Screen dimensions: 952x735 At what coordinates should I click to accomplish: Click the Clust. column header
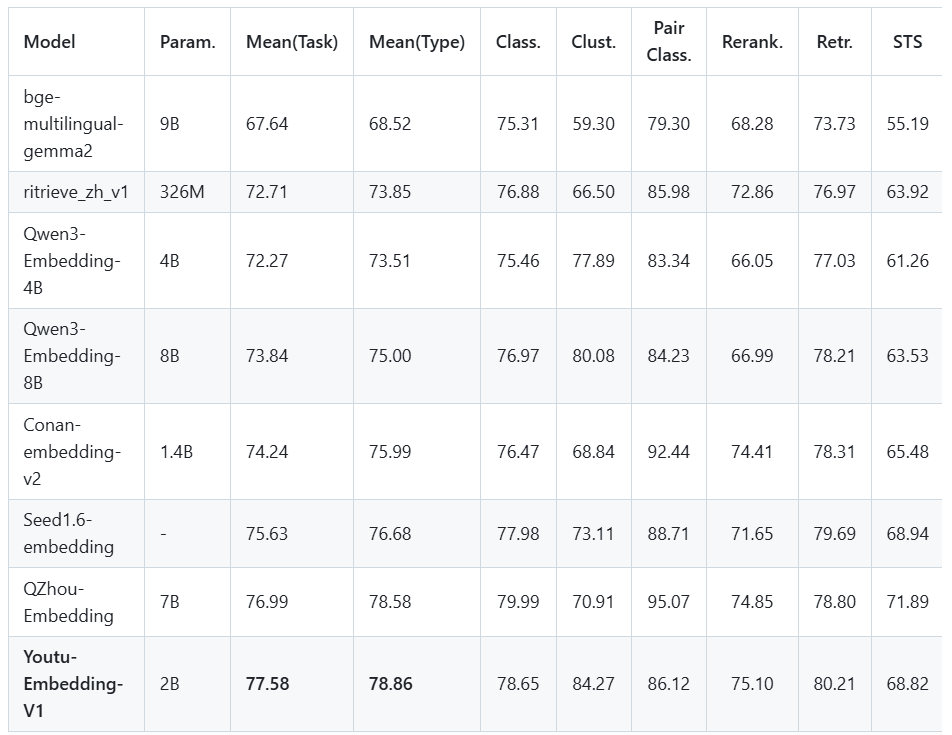[x=594, y=42]
